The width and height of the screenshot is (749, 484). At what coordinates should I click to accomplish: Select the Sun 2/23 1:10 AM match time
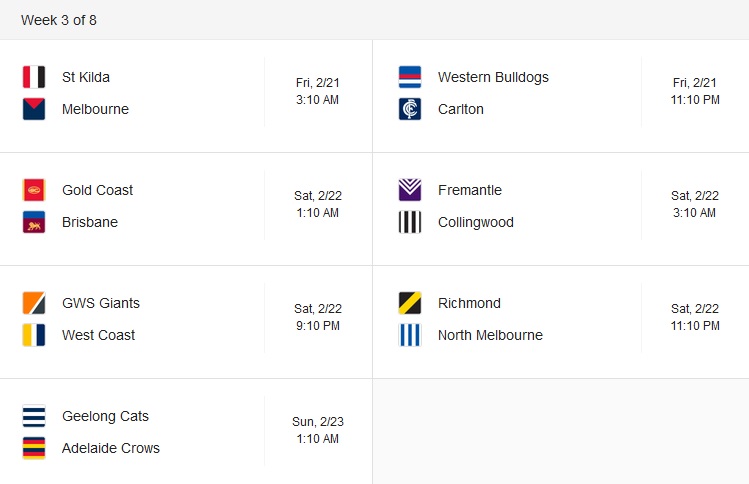coord(317,430)
